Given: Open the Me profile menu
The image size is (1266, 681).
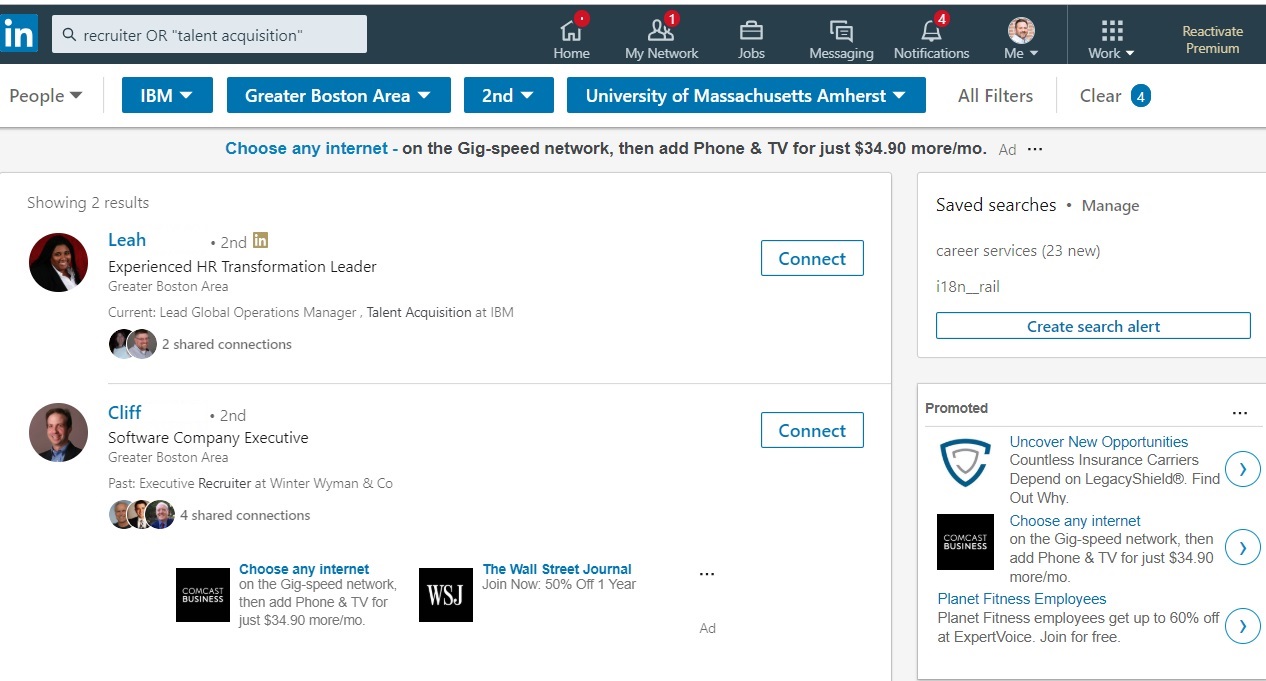Looking at the screenshot, I should pos(1019,35).
